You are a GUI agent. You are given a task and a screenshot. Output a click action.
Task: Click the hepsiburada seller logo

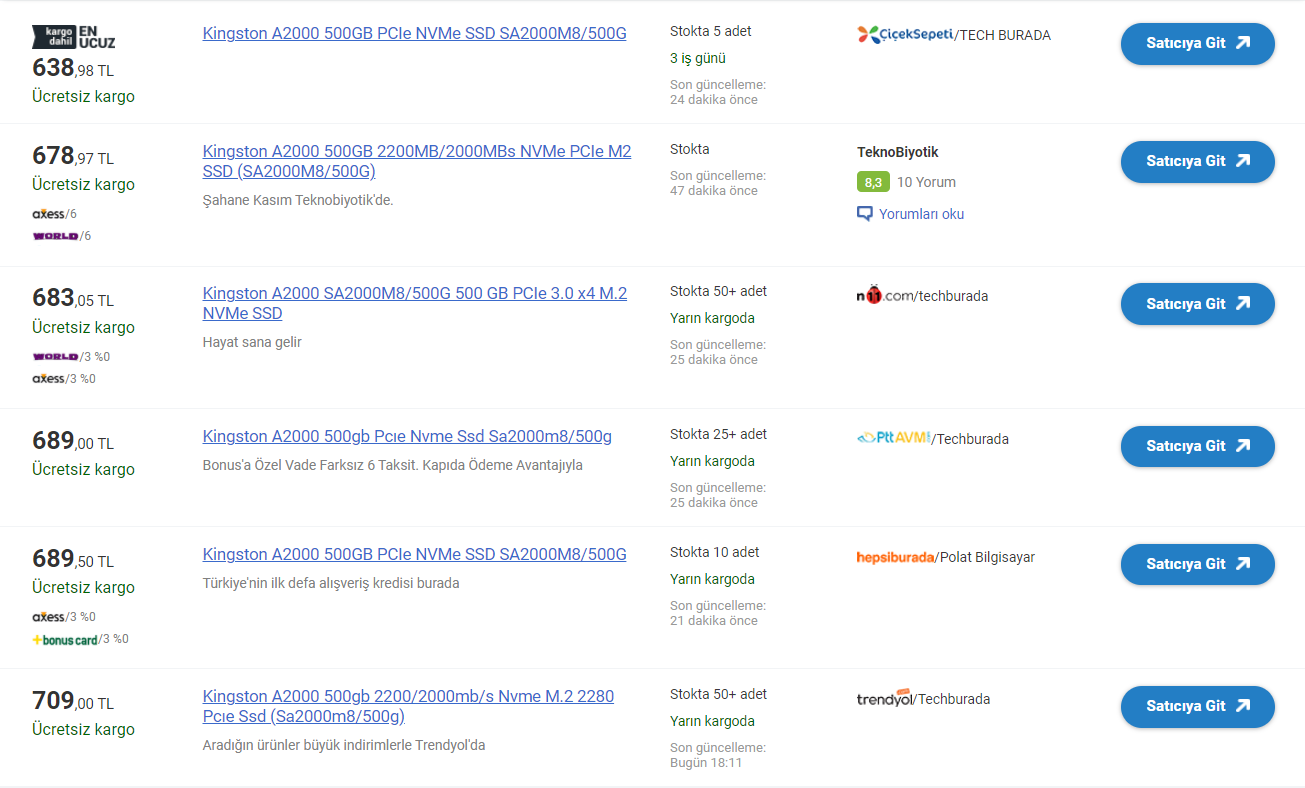[896, 557]
